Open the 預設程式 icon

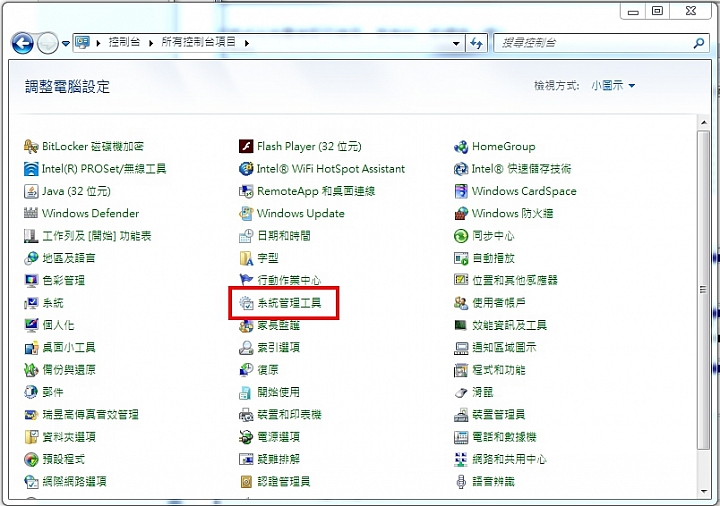(x=31, y=459)
